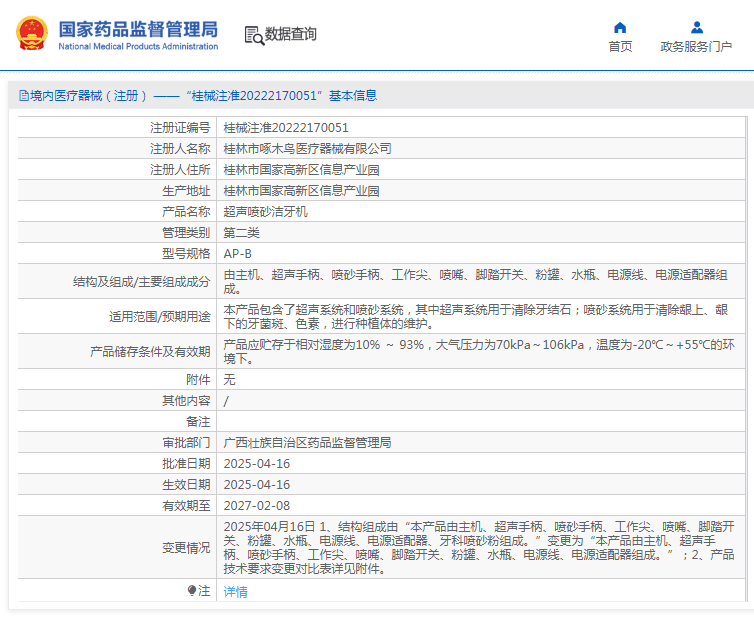Click the validity date 2027-02-08
Screen dimensions: 754x619
click(256, 505)
